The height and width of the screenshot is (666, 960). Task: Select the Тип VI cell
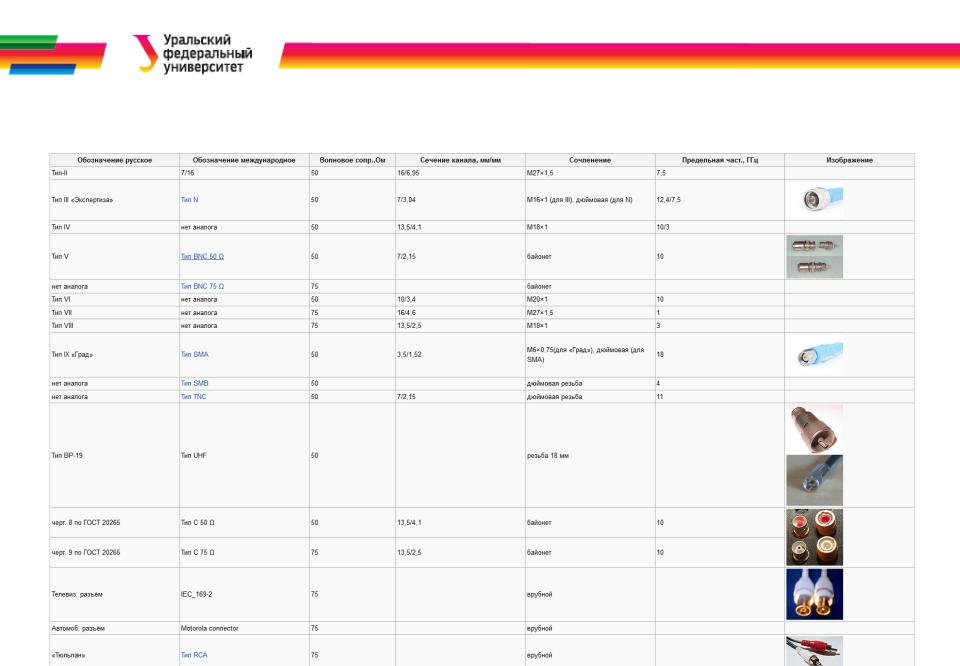pyautogui.click(x=114, y=299)
